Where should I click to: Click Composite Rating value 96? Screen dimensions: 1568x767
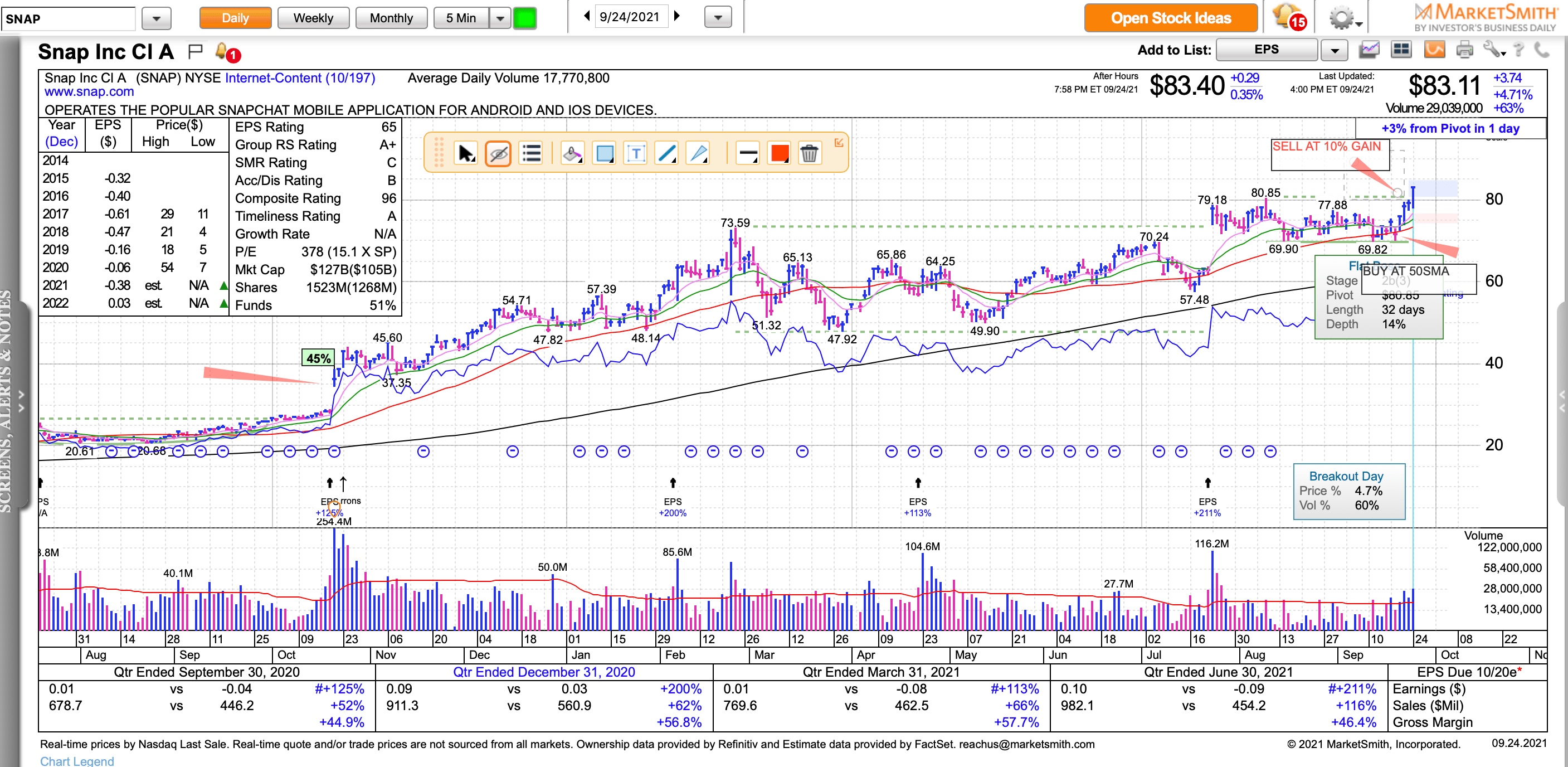pos(388,198)
